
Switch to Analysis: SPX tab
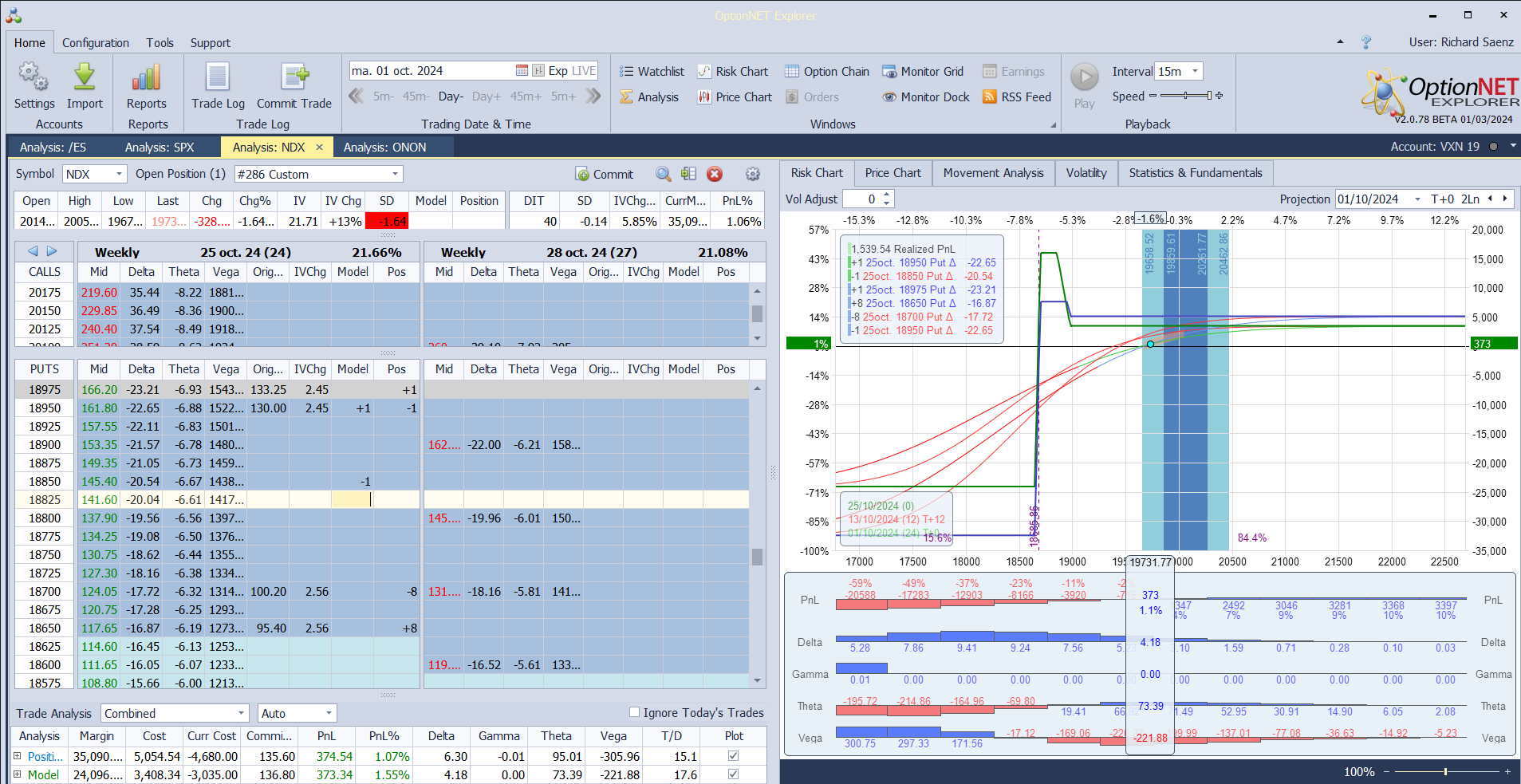(x=160, y=148)
